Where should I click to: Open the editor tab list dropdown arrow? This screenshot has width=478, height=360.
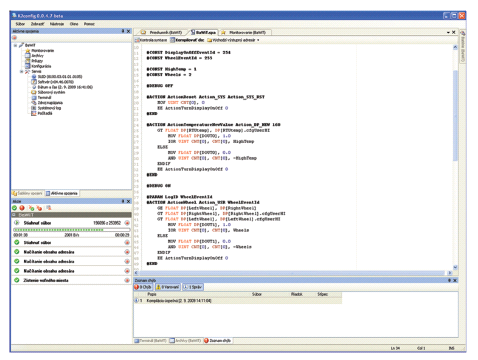[x=448, y=32]
